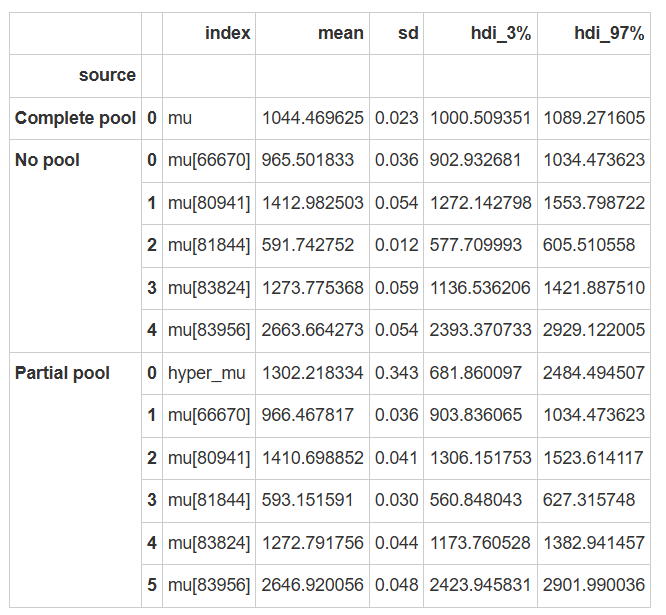Click the 'index' column header
The width and height of the screenshot is (666, 615).
(227, 33)
